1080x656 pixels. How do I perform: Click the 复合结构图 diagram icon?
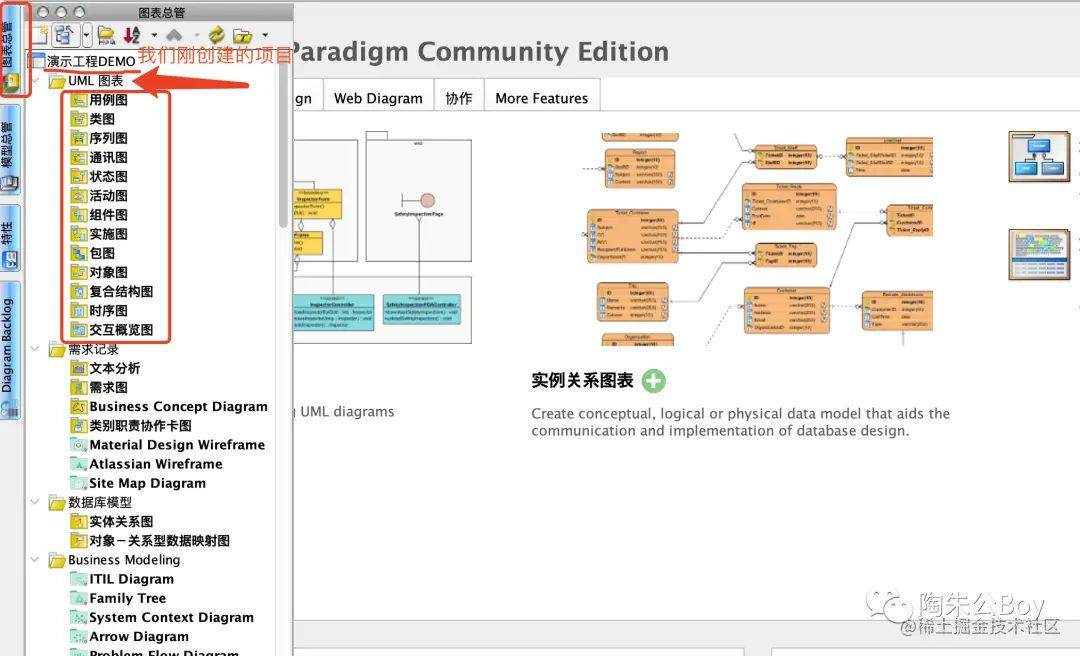click(79, 292)
